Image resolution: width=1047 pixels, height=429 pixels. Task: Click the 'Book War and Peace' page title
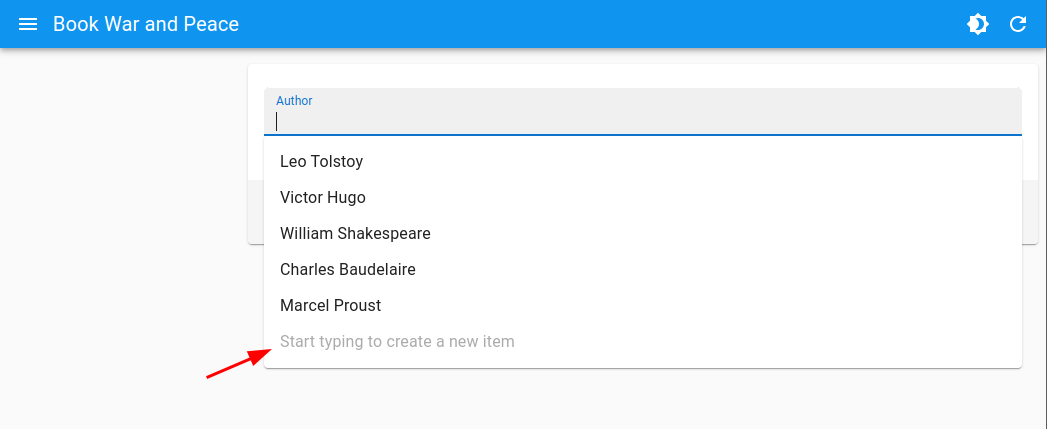coord(146,24)
